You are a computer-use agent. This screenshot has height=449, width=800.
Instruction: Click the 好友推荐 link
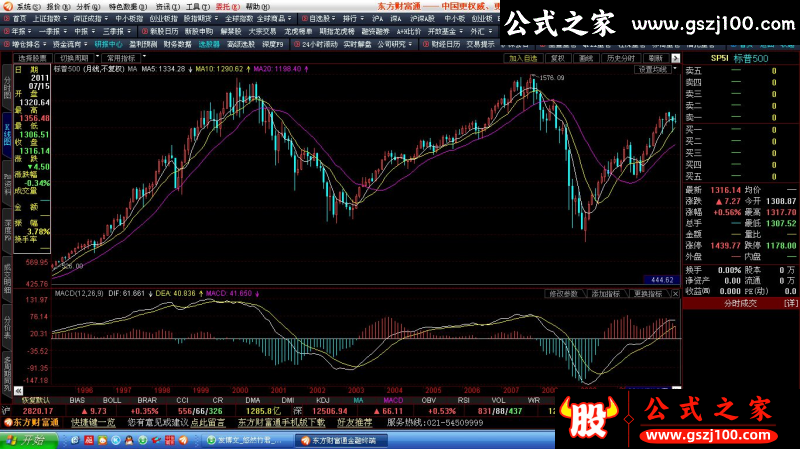click(355, 422)
